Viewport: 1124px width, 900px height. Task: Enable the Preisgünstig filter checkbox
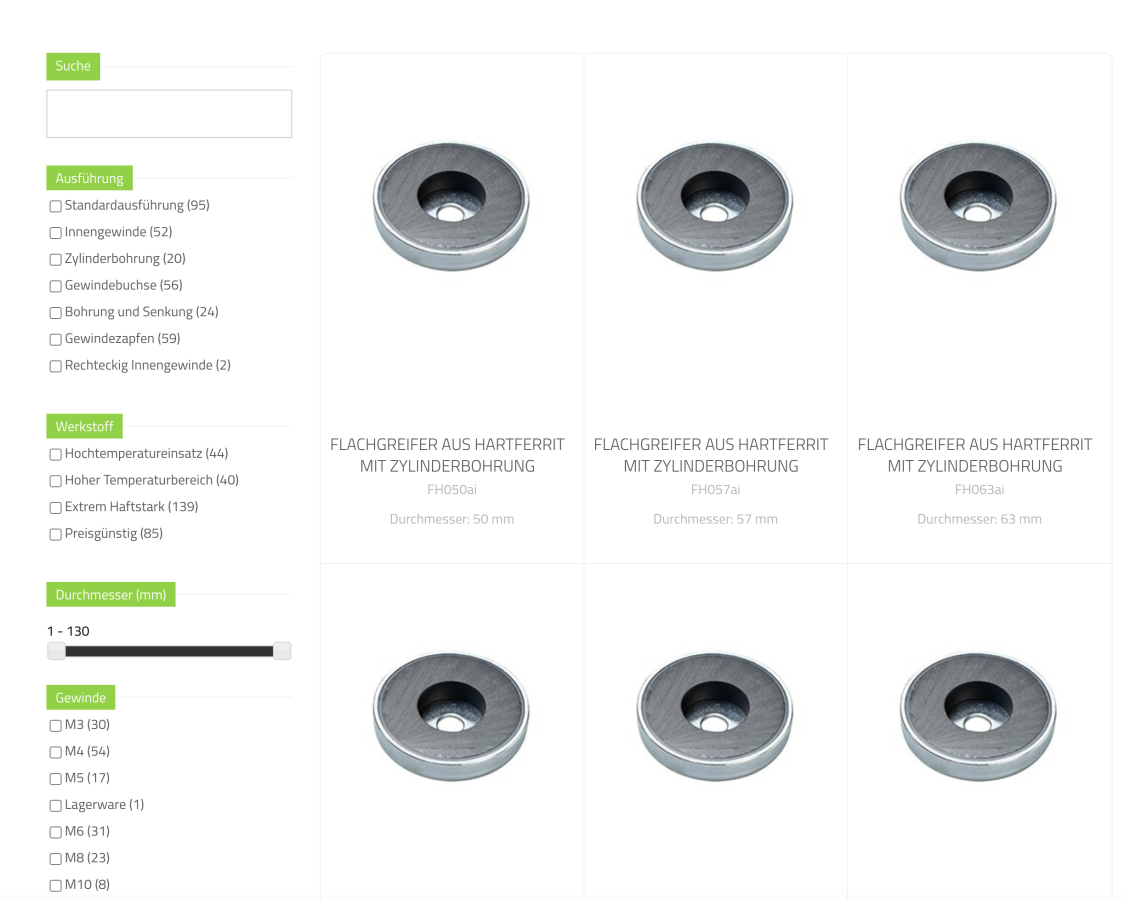(55, 534)
